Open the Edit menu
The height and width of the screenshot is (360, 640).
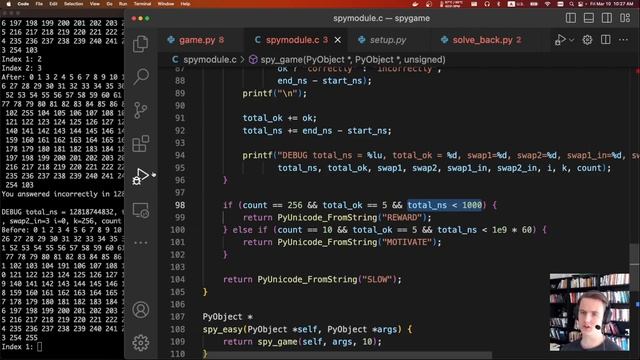click(53, 4)
